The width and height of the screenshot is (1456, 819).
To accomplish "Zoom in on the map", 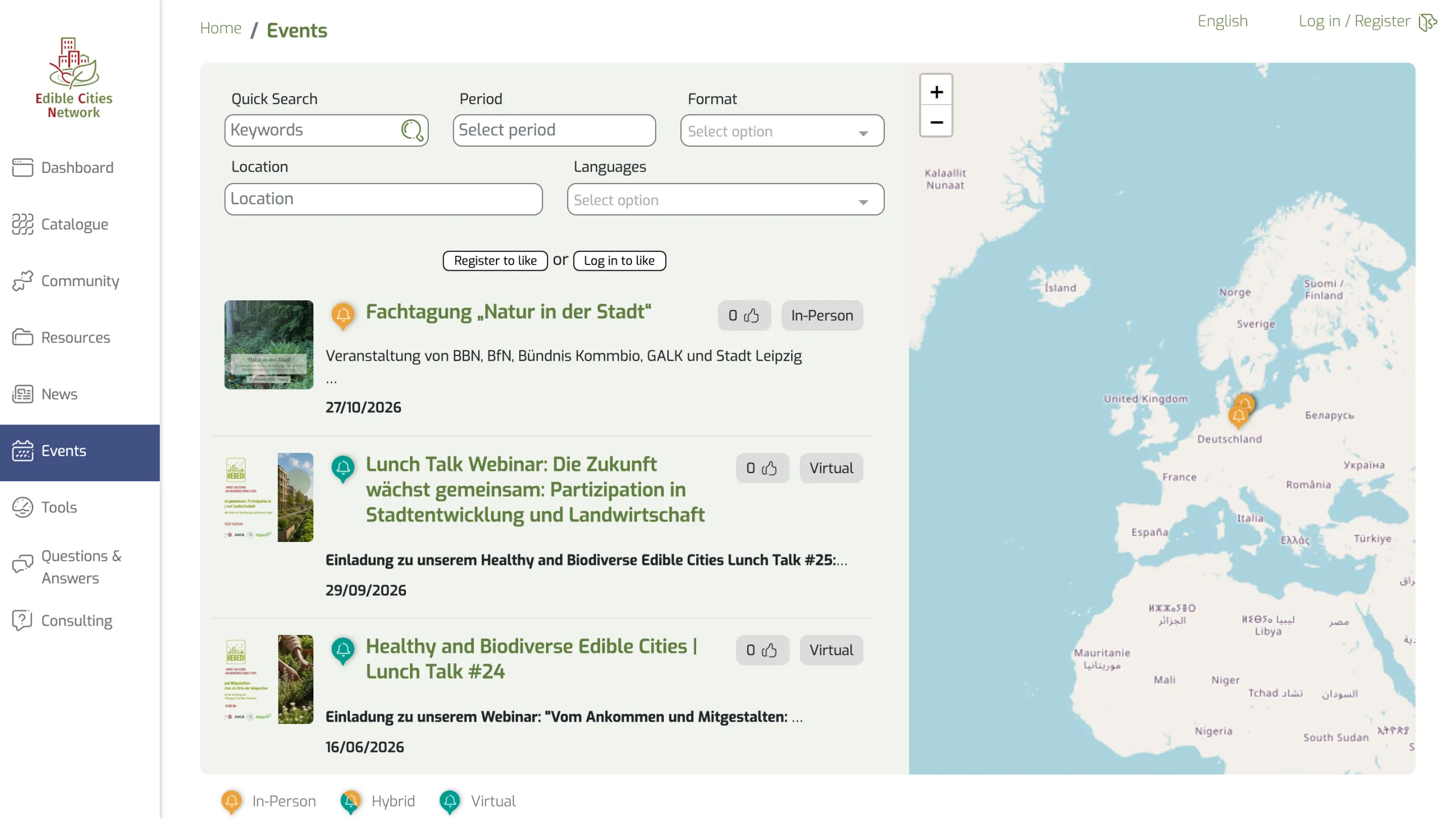I will pos(936,92).
